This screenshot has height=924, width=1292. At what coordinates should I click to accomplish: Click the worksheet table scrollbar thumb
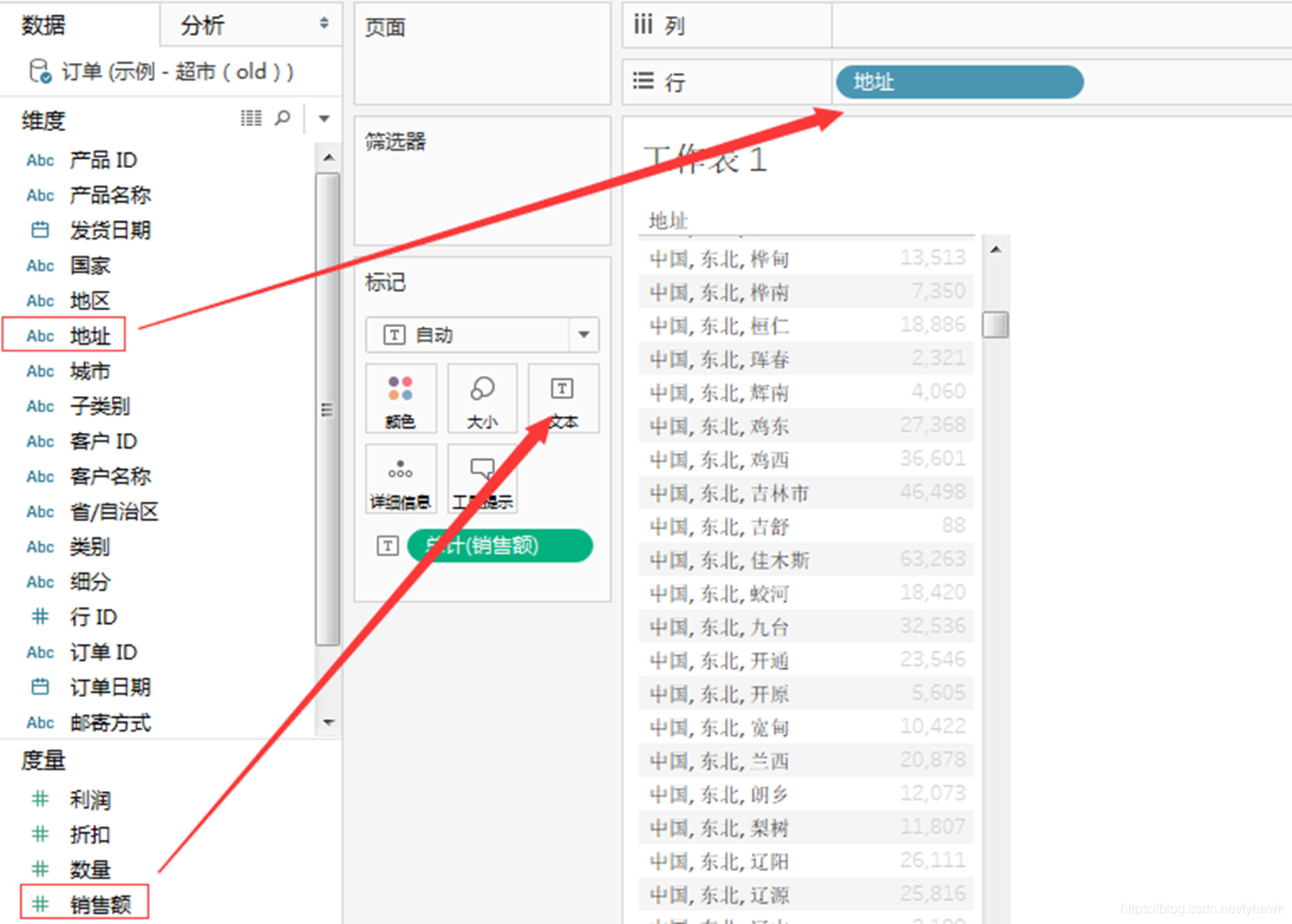tap(996, 325)
